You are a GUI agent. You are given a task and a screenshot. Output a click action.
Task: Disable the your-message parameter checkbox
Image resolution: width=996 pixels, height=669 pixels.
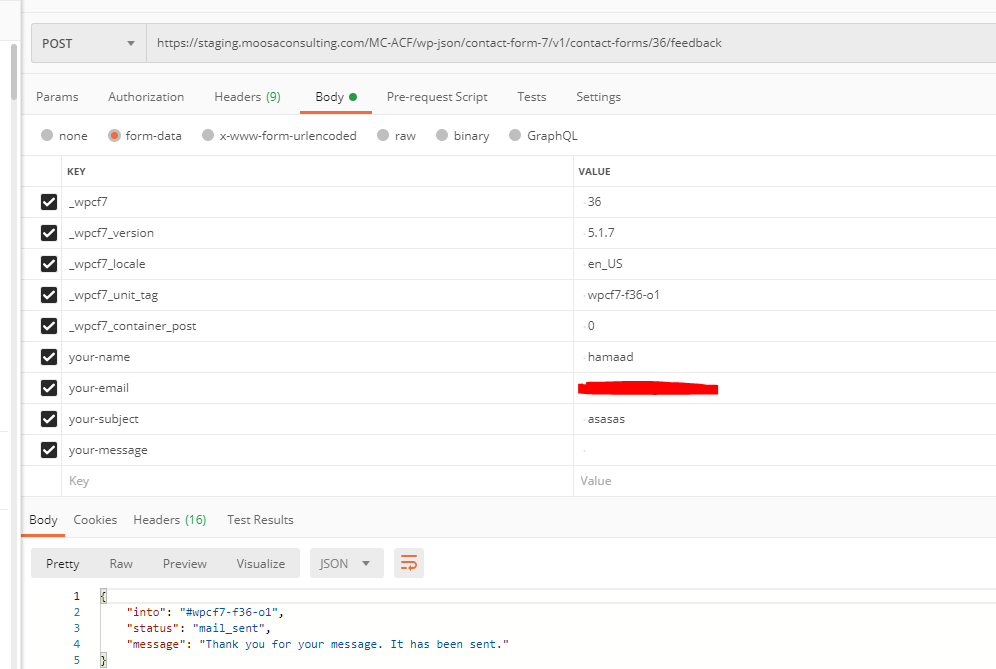coord(48,450)
